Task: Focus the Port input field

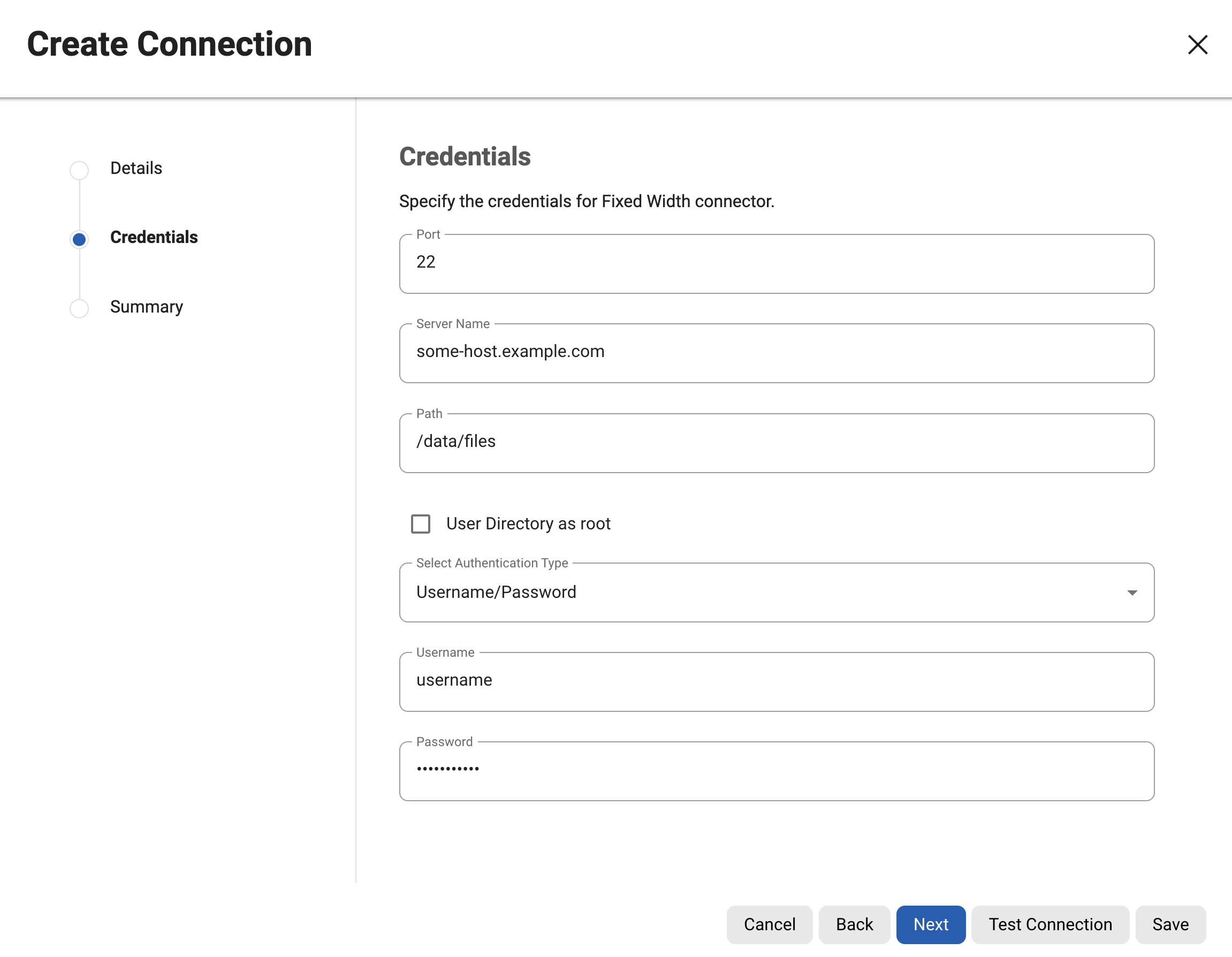Action: coord(776,263)
